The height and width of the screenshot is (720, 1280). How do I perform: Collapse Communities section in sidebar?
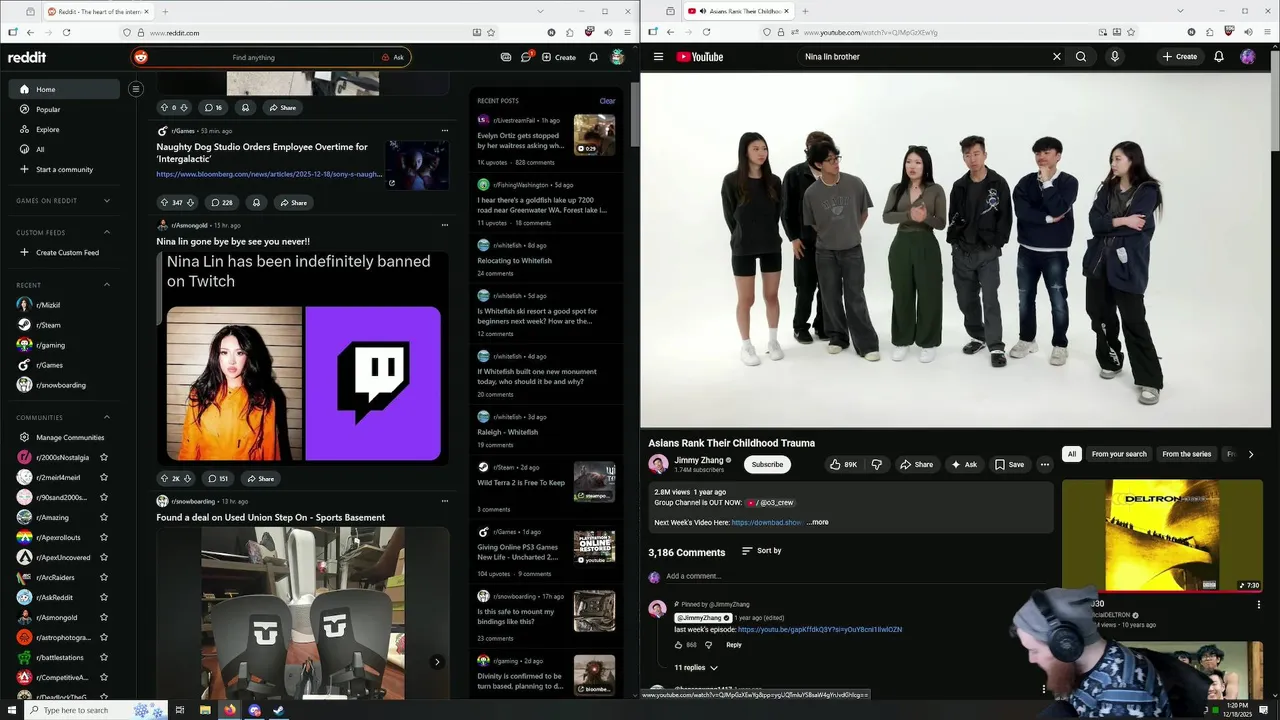(x=107, y=417)
